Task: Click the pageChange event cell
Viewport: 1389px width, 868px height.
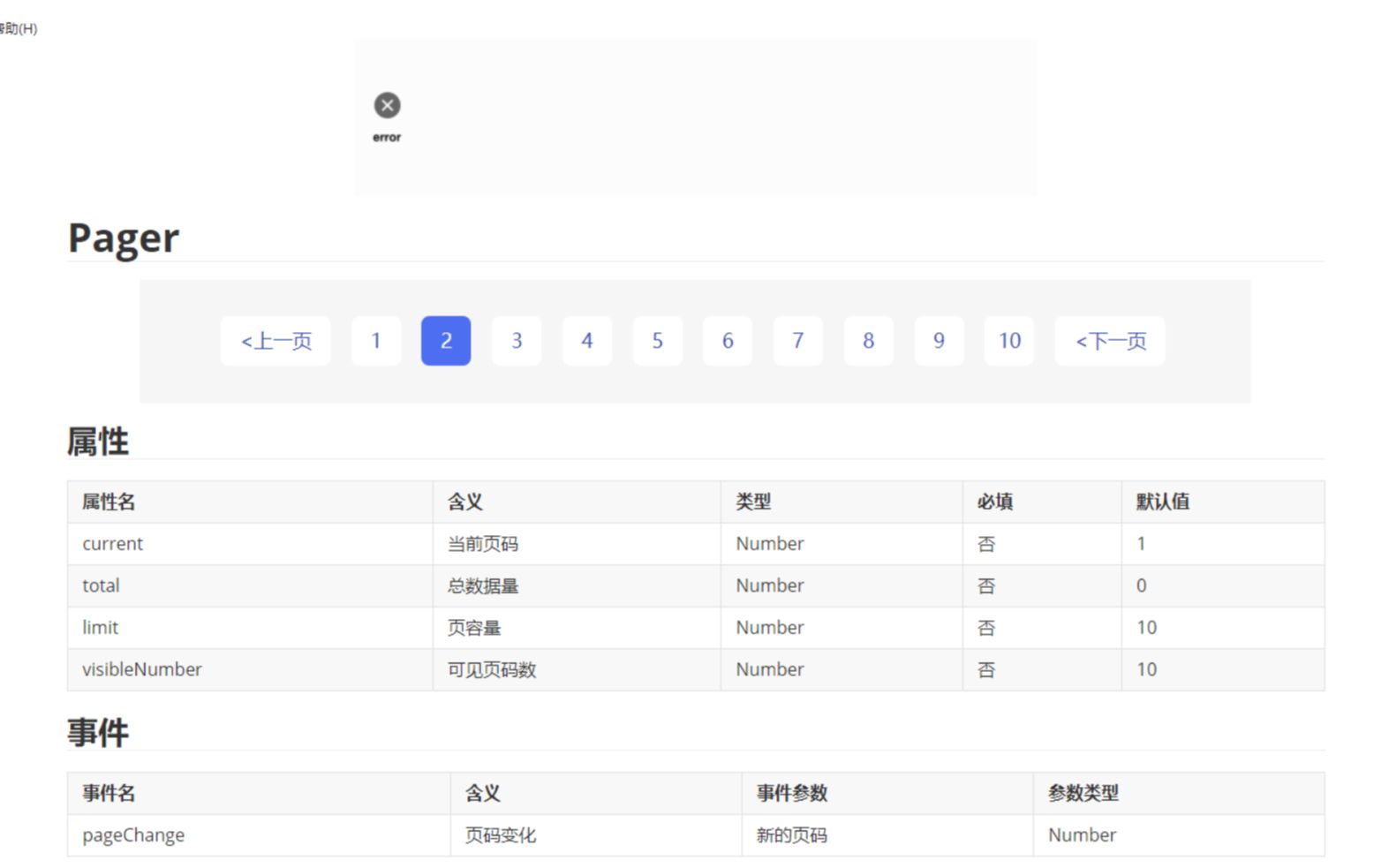Action: [x=259, y=835]
